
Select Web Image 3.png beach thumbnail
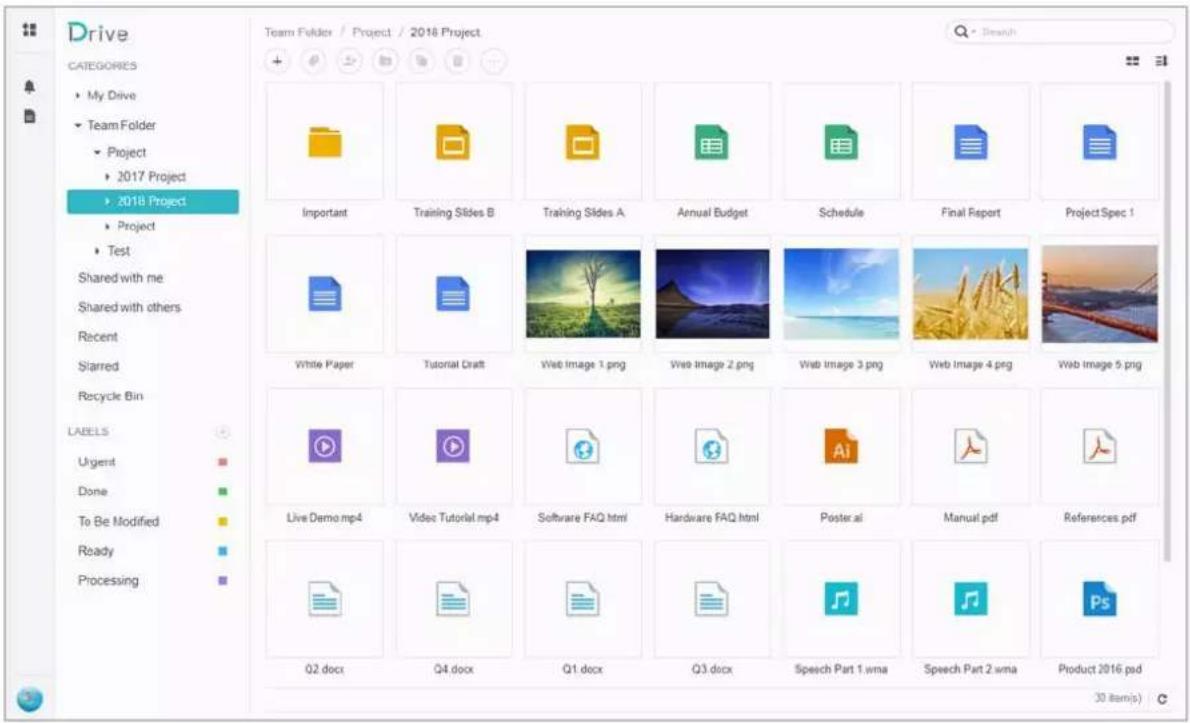coord(841,294)
